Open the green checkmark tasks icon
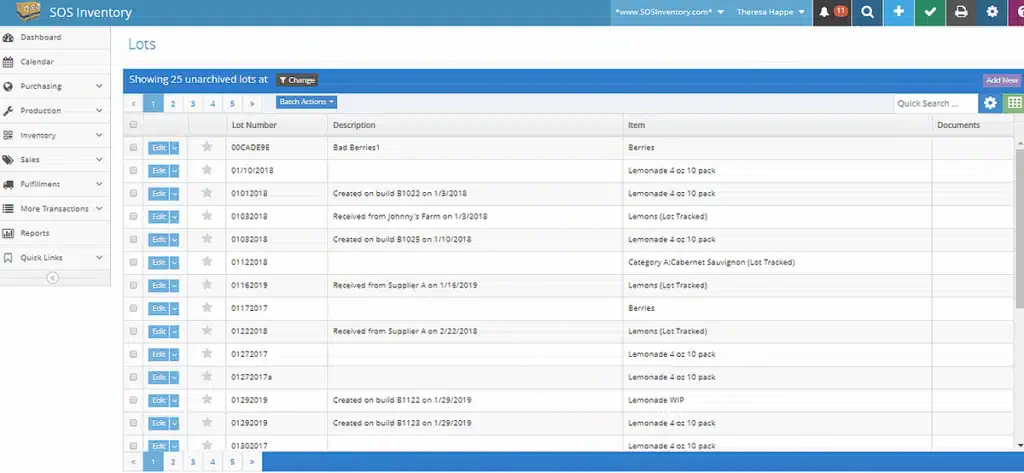Viewport: 1024px width, 473px height. [x=930, y=12]
